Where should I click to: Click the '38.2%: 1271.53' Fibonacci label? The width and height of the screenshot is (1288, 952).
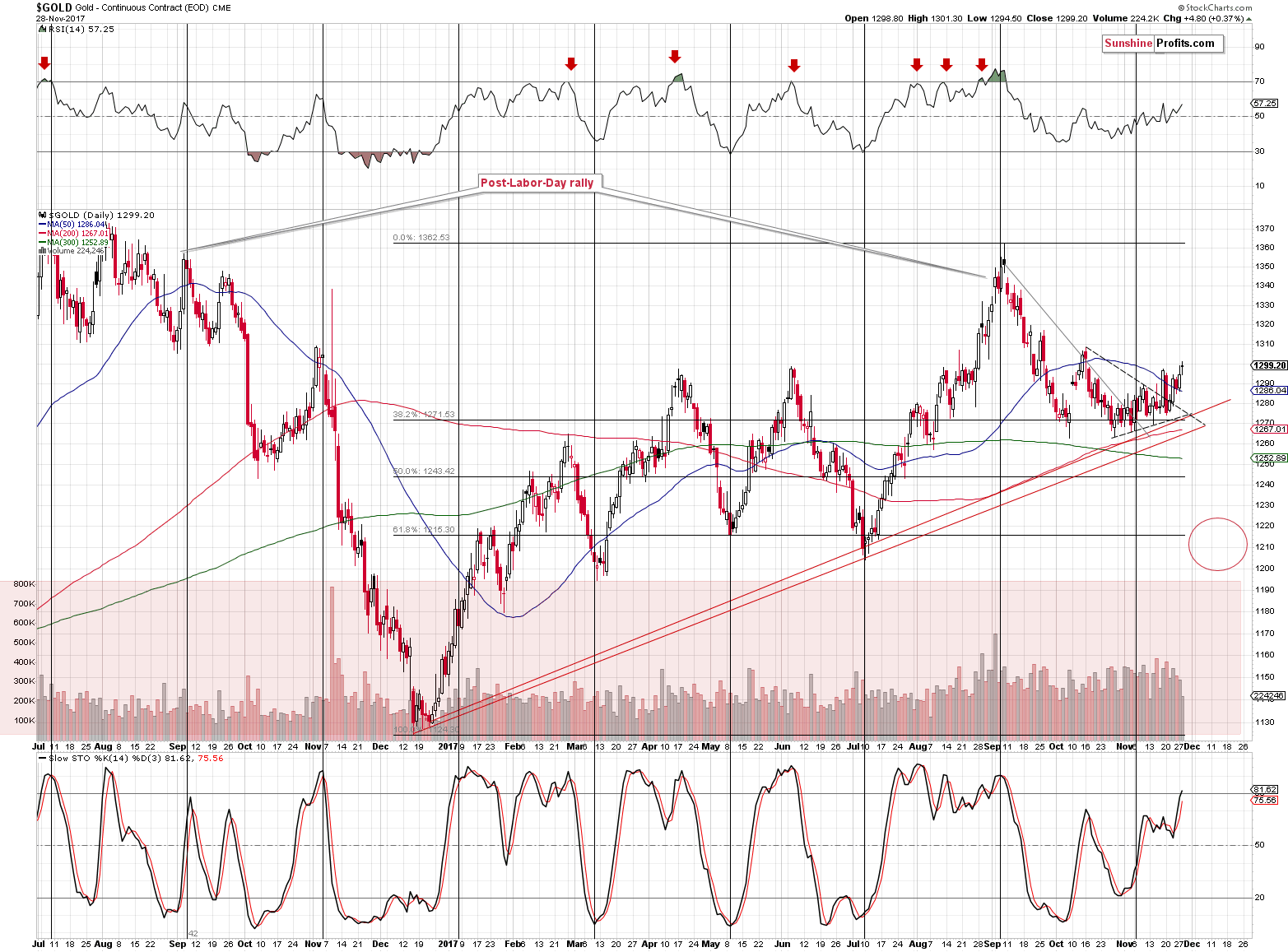click(424, 415)
